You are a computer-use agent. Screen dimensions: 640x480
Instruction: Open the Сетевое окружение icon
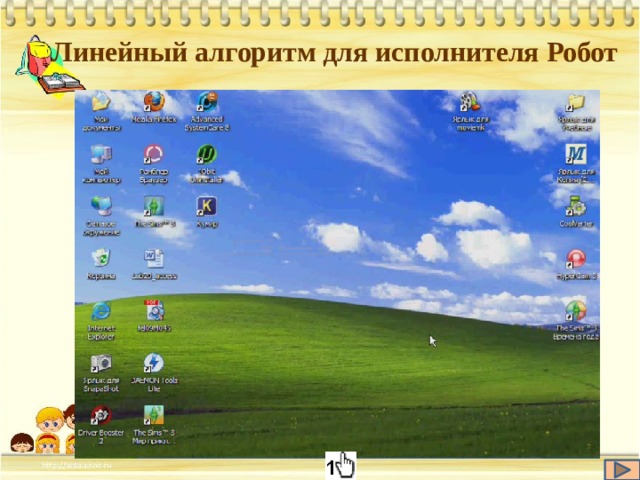(101, 206)
